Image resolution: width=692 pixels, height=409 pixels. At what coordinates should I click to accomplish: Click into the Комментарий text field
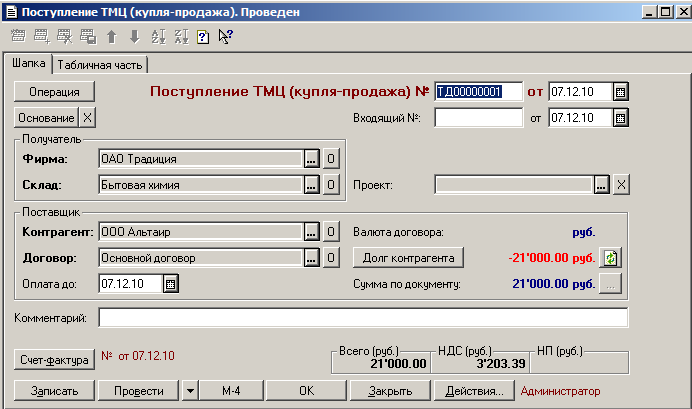coord(362,318)
